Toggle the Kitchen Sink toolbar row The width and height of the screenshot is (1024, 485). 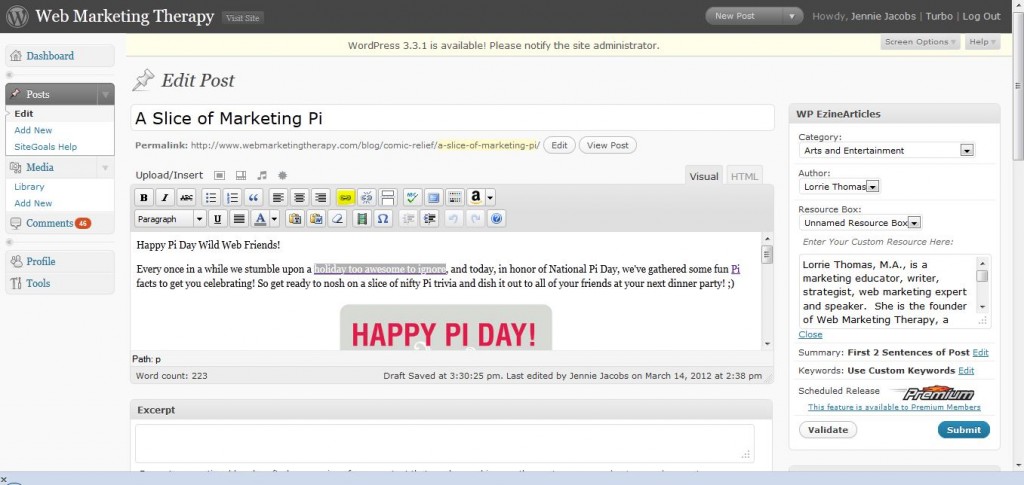[x=455, y=197]
